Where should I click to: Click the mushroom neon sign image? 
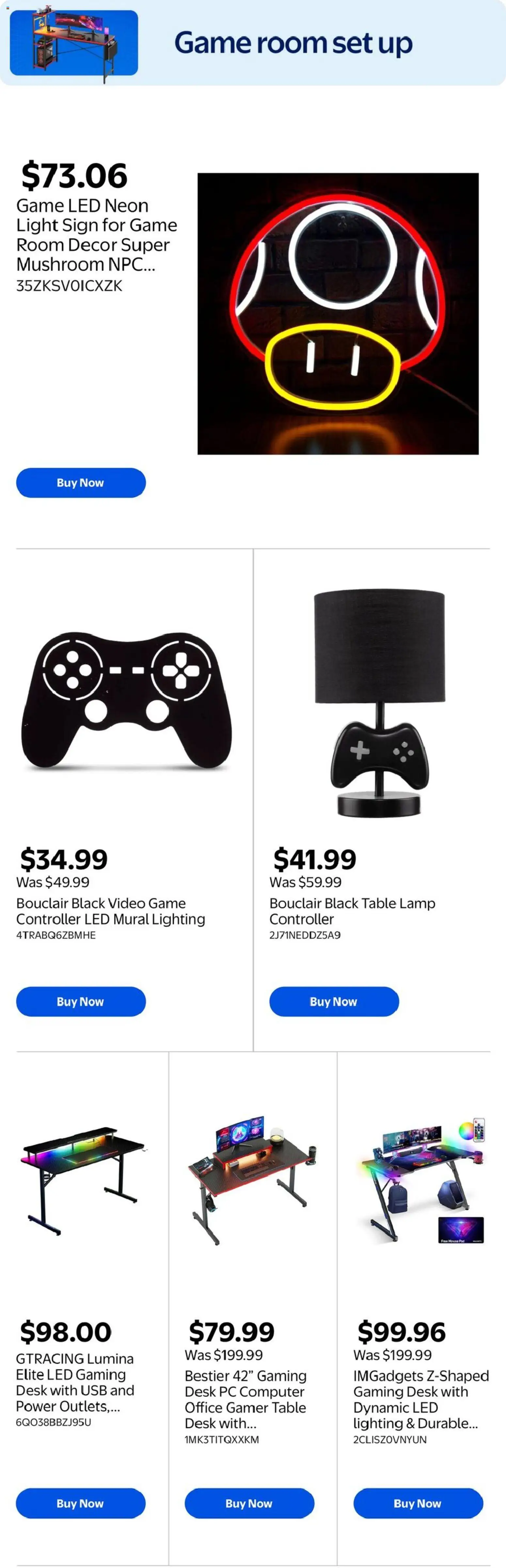[x=338, y=313]
